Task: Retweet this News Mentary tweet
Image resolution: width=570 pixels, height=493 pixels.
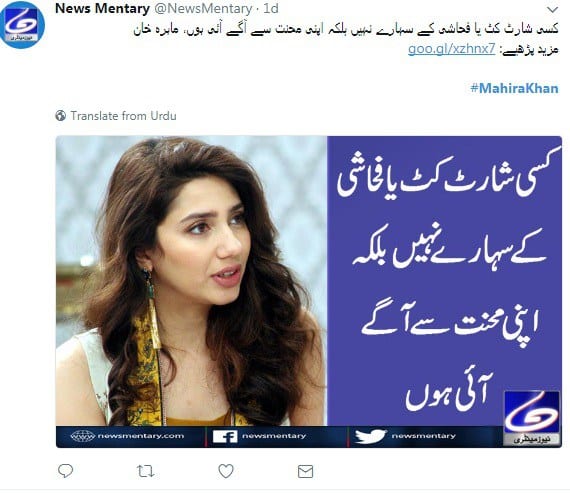Action: (145, 471)
